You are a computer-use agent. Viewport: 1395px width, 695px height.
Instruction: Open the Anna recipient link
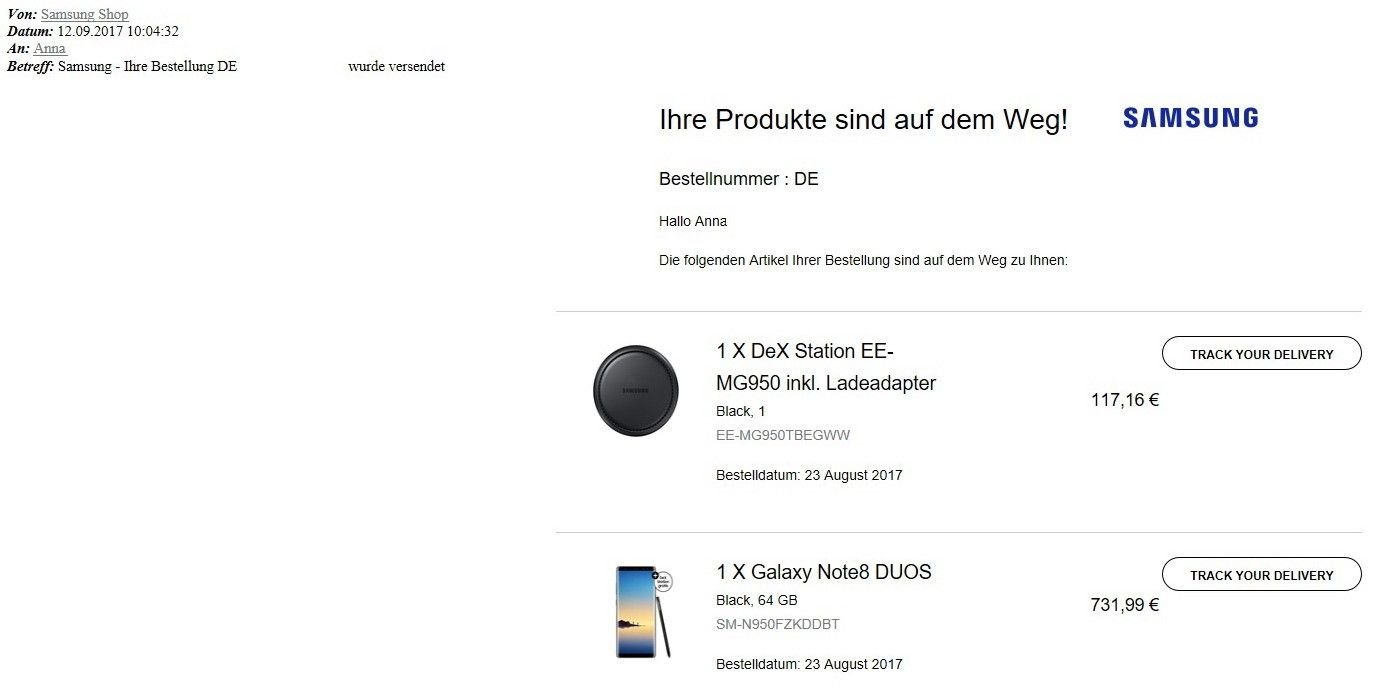(49, 48)
